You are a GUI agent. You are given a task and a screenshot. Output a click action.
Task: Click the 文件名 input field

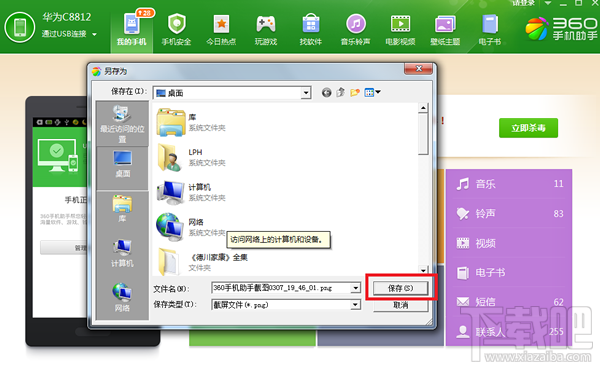pos(281,288)
